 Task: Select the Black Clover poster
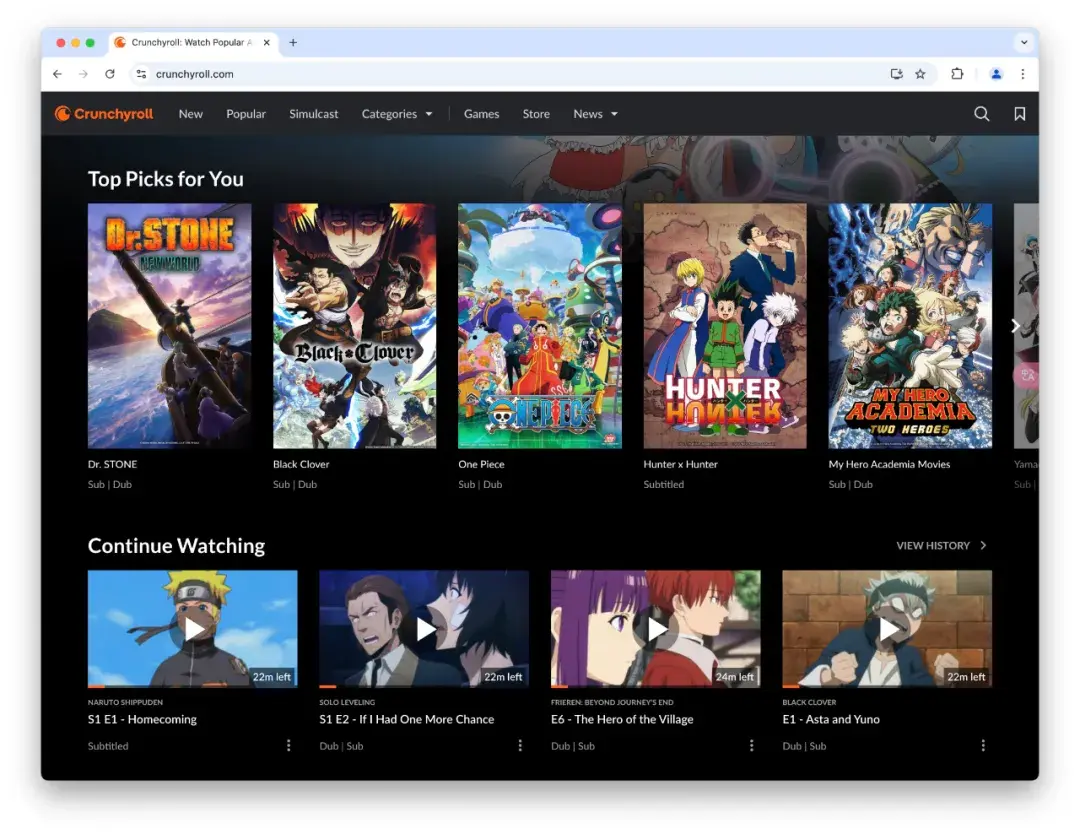tap(355, 326)
